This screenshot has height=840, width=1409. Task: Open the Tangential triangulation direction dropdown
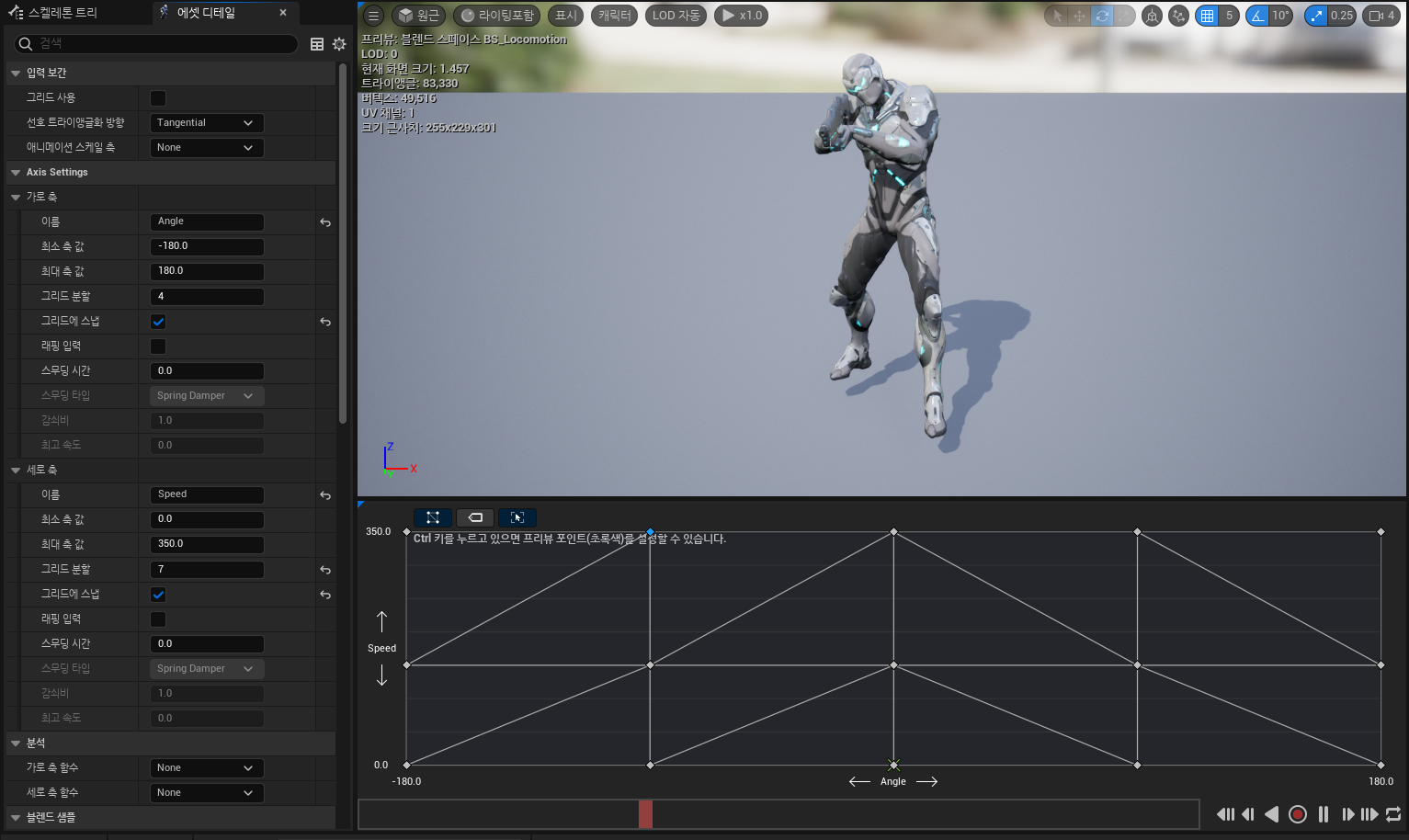click(206, 123)
